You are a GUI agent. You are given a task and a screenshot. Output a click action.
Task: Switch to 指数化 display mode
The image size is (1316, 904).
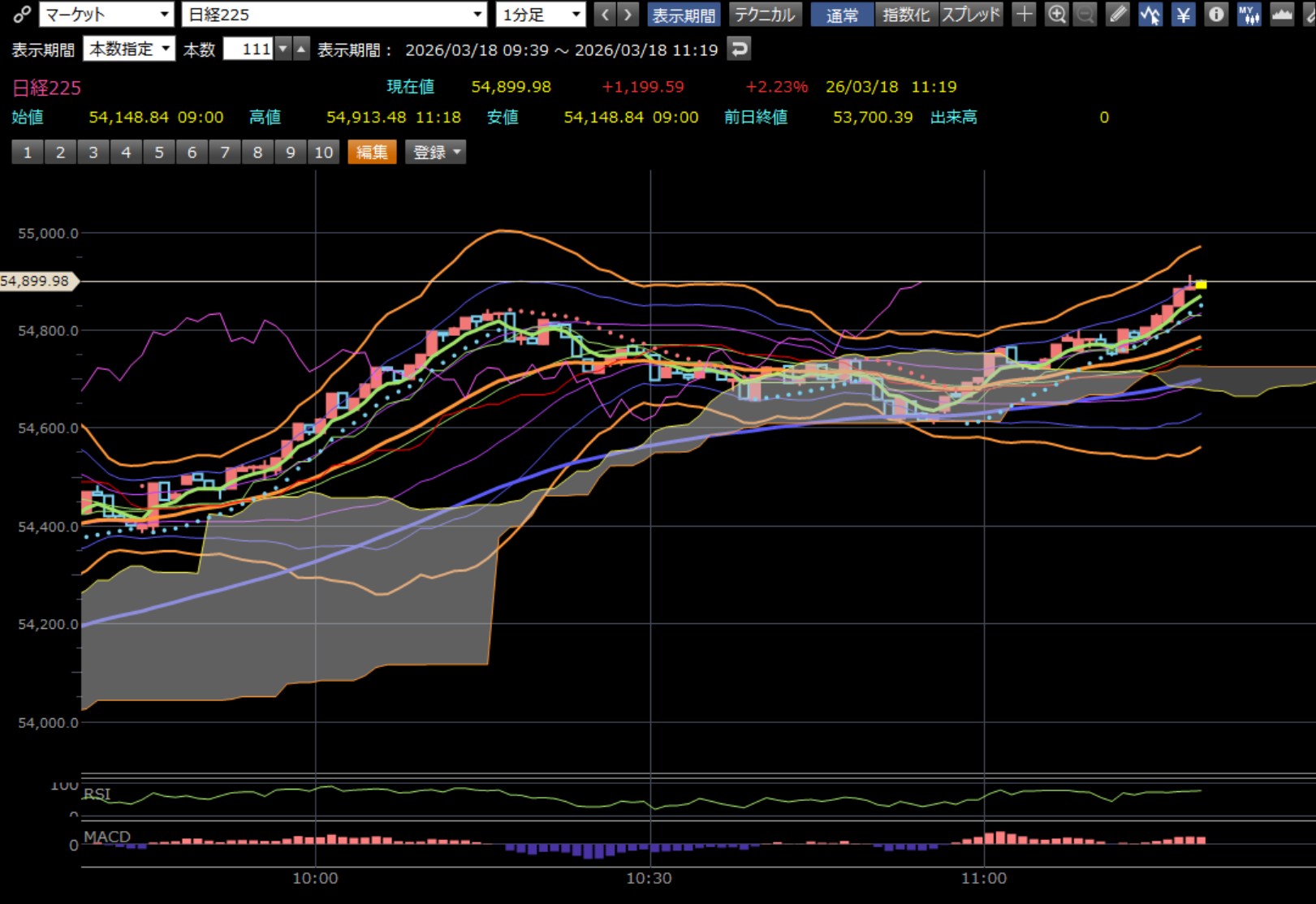coord(906,15)
